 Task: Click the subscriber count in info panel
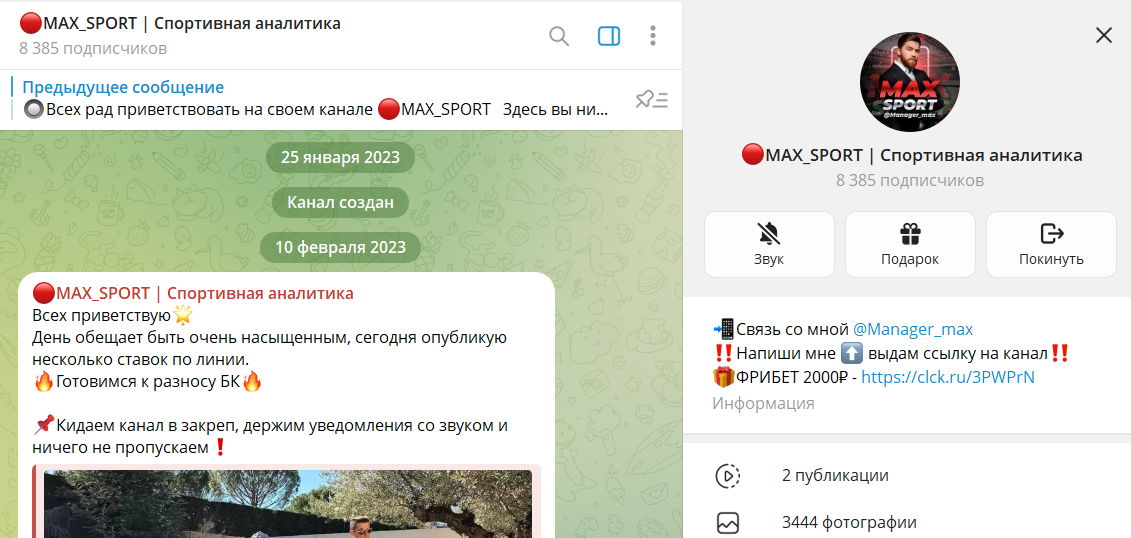(910, 180)
